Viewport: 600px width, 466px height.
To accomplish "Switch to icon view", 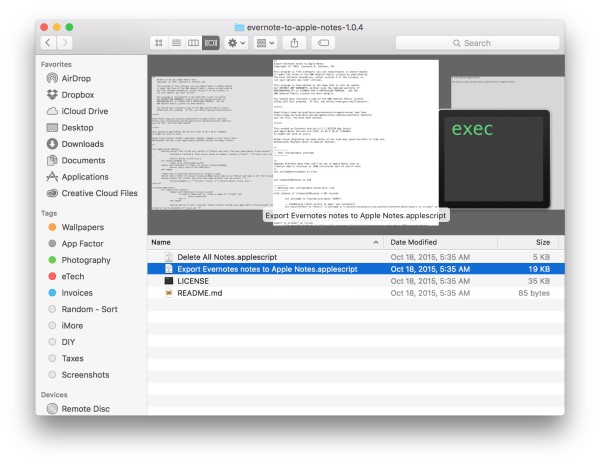I will click(159, 43).
